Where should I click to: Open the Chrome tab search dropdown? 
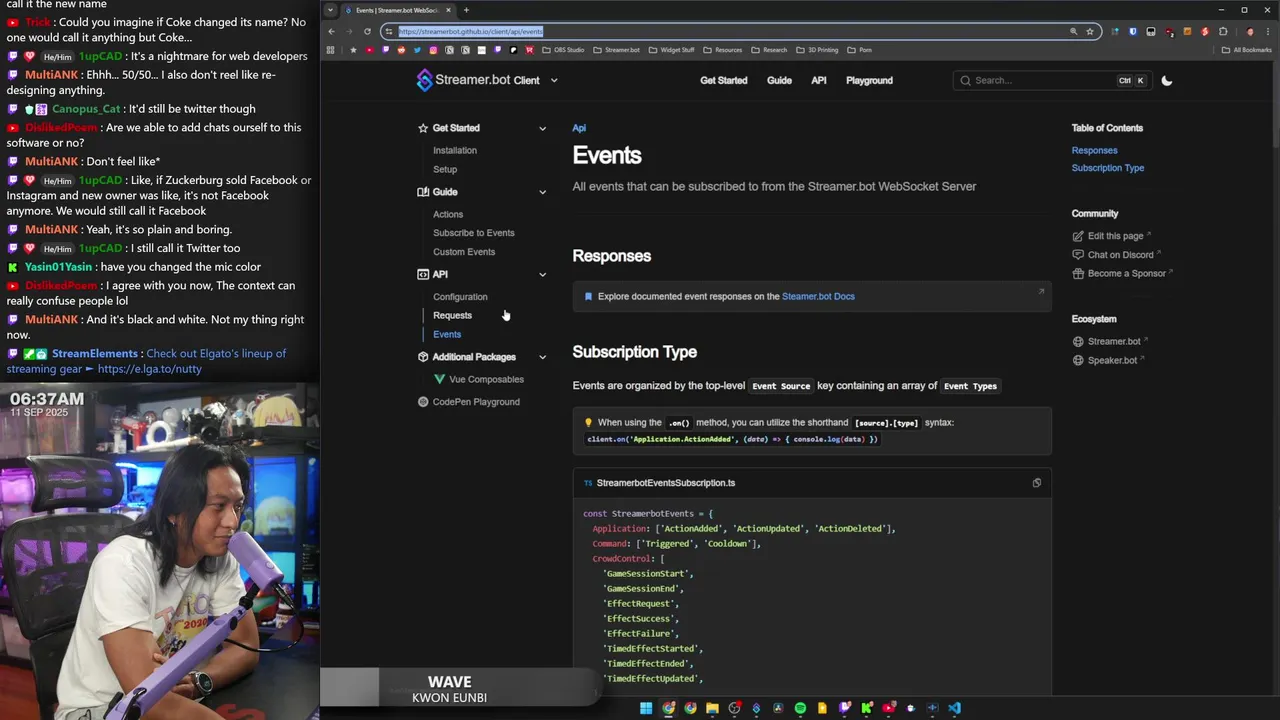(x=331, y=10)
